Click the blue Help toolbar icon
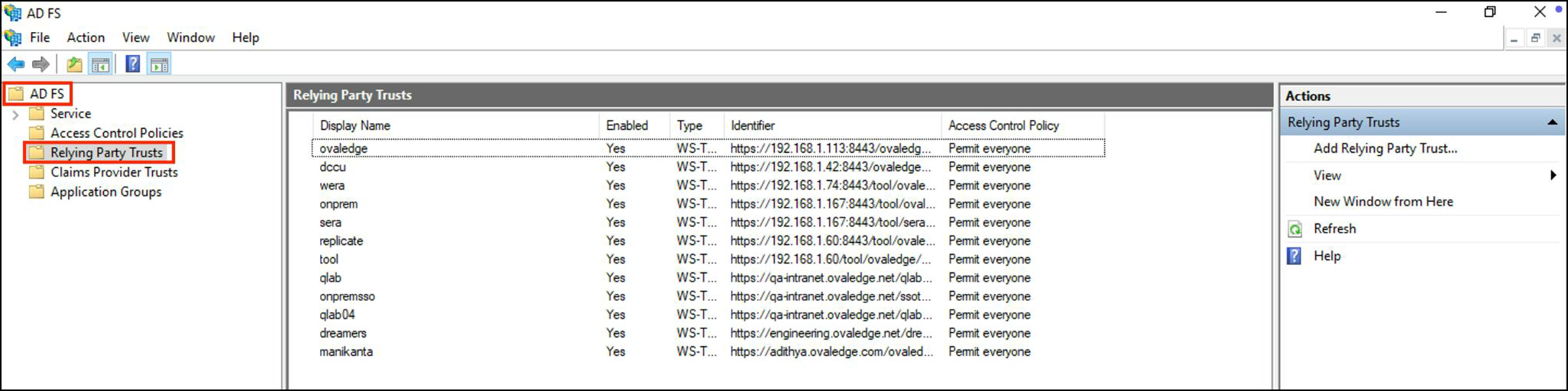This screenshot has width=1568, height=391. 133,65
